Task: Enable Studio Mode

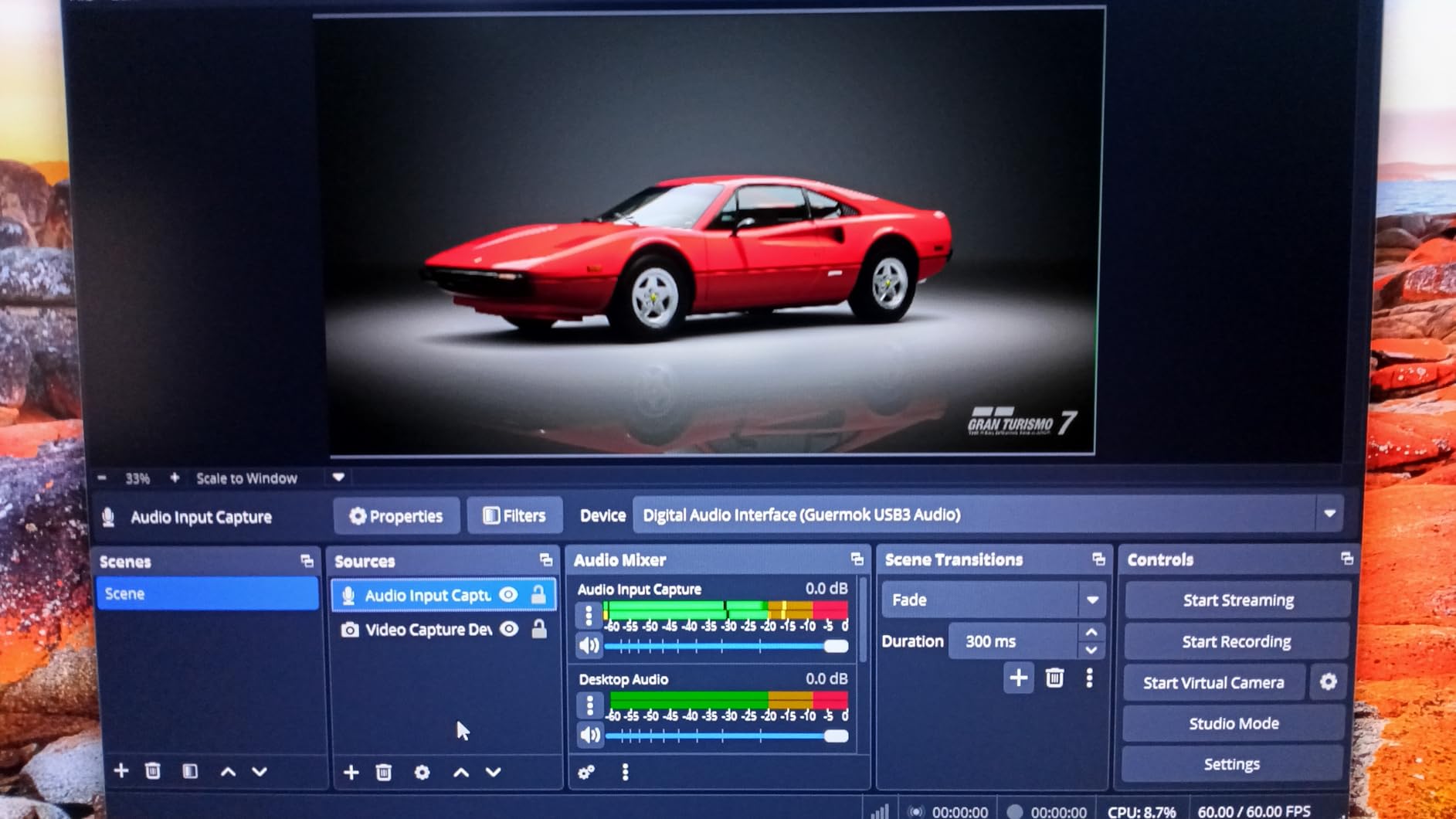Action: pyautogui.click(x=1234, y=723)
